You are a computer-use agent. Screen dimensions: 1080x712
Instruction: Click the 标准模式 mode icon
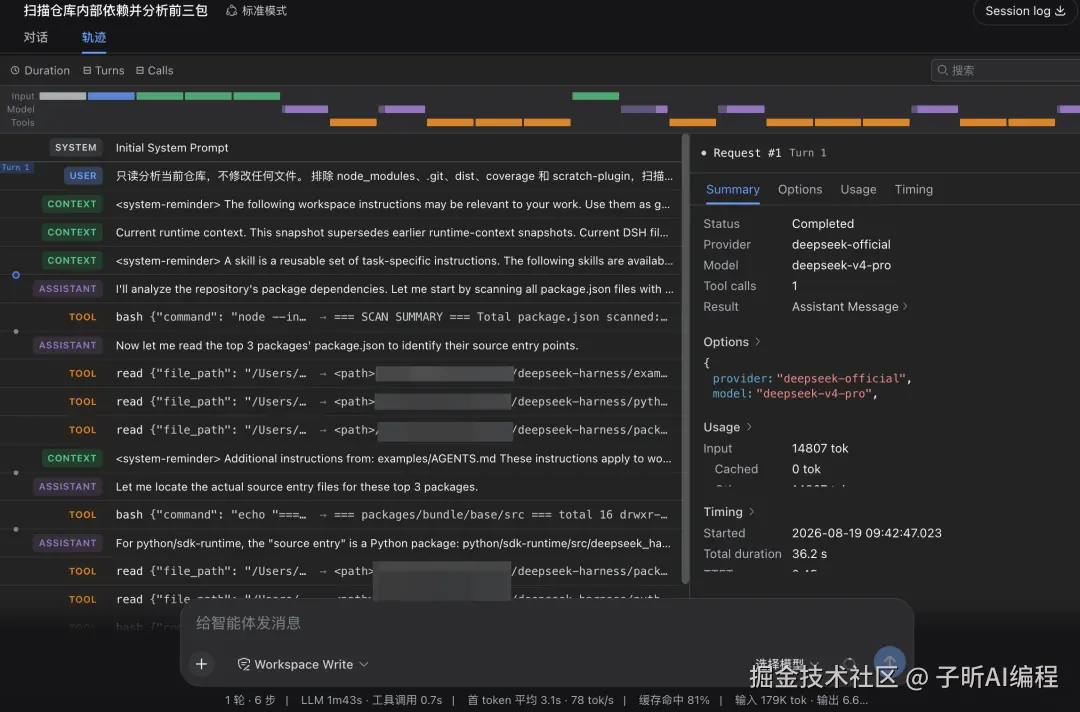tap(231, 11)
